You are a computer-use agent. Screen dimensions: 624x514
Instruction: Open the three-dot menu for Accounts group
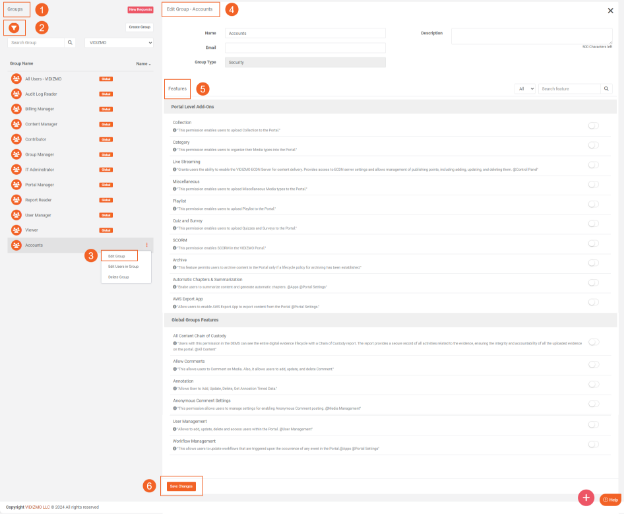[x=147, y=245]
